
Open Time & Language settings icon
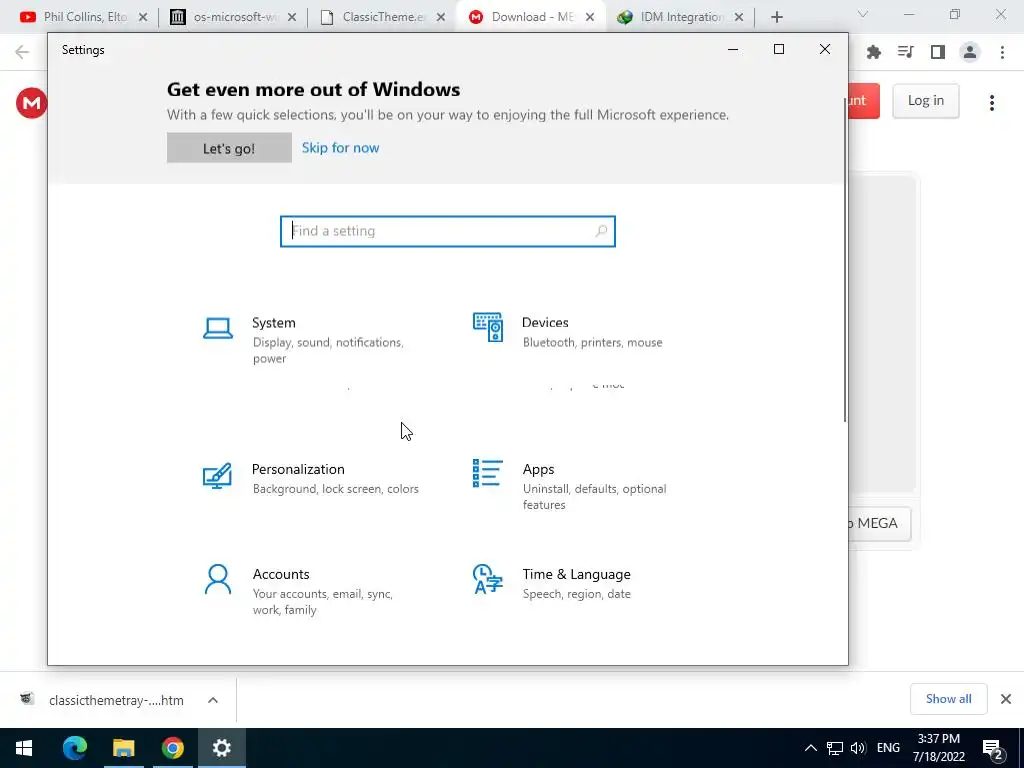[487, 579]
